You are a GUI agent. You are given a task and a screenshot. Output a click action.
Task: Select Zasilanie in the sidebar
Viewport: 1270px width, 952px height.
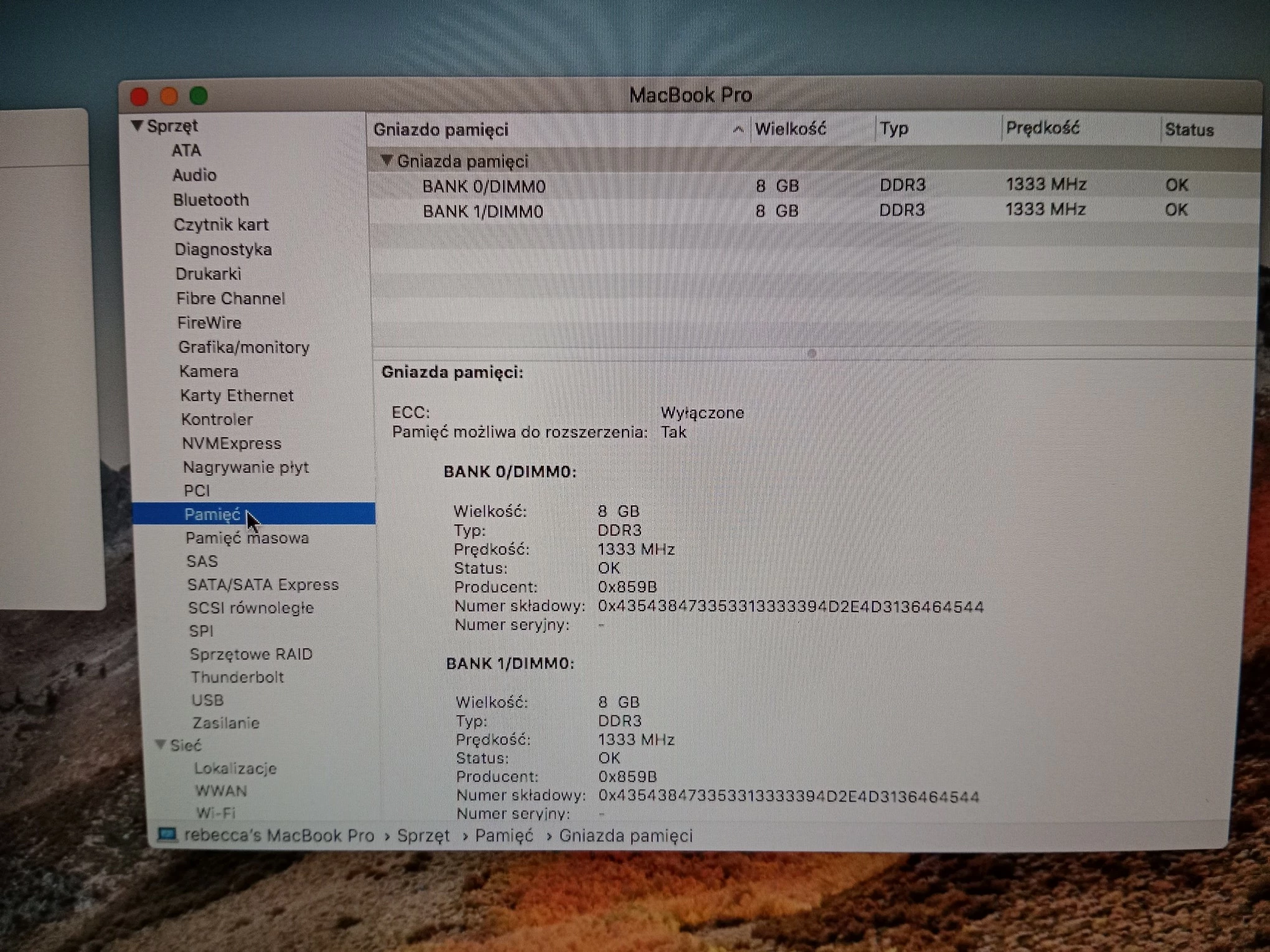pyautogui.click(x=227, y=723)
